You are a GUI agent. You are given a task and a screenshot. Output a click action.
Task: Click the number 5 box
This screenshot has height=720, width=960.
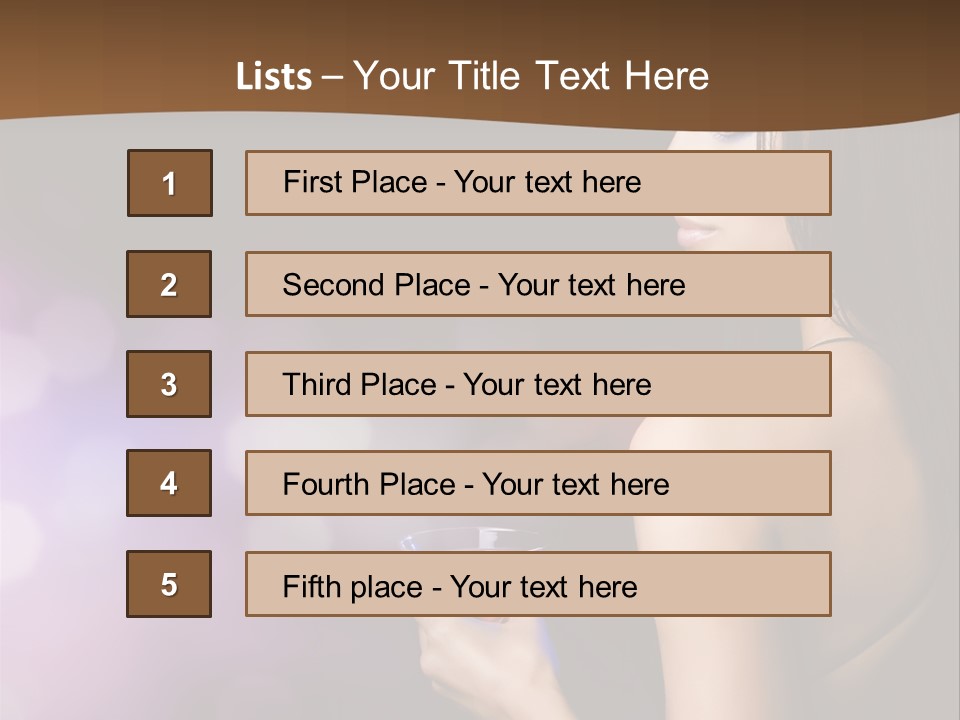[169, 584]
